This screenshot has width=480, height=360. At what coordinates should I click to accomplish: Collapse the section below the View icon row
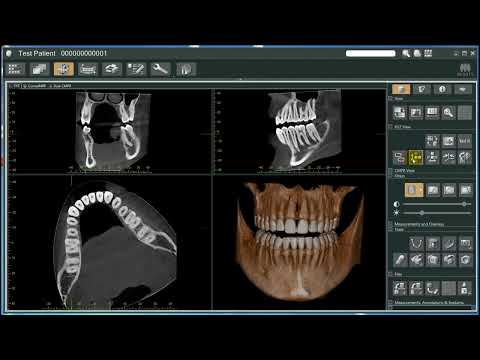point(391,127)
